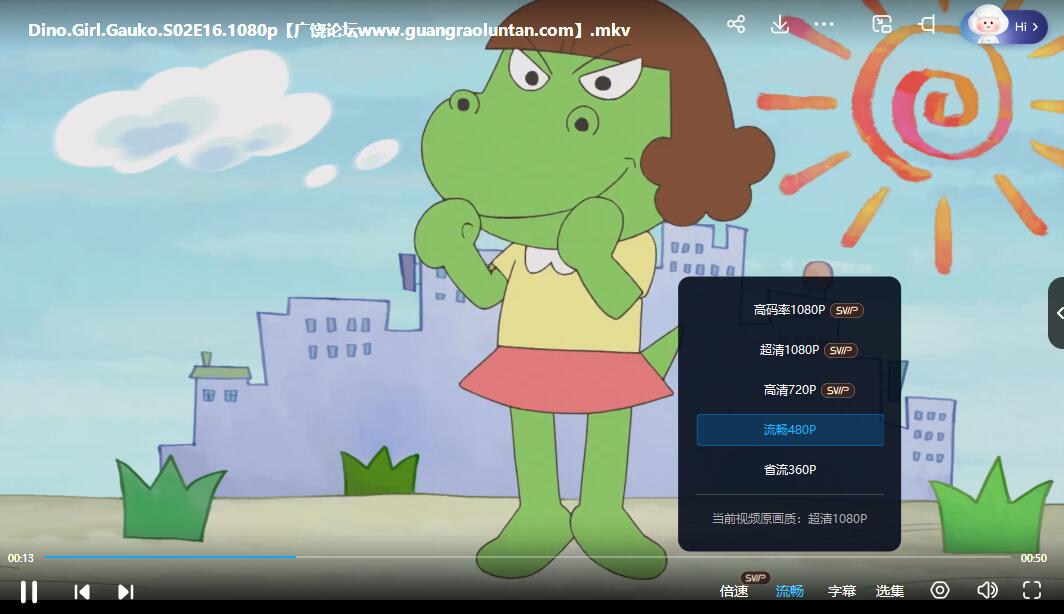Viewport: 1064px width, 614px height.
Task: Click the 00:13 current time label
Action: (21, 558)
